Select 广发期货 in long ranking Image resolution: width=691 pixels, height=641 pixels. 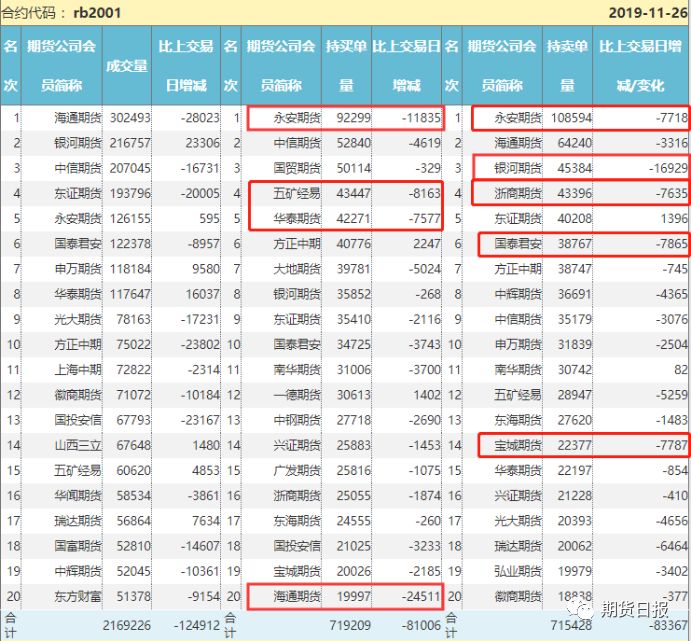coord(297,470)
